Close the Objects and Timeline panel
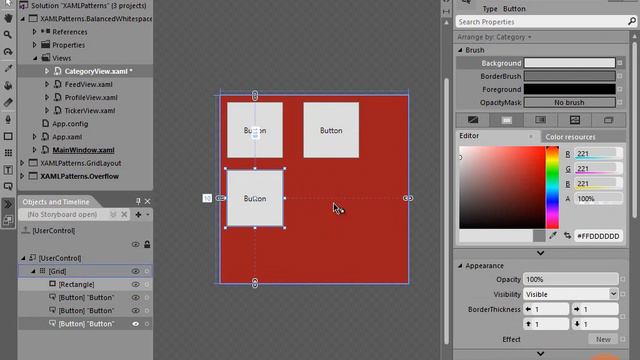This screenshot has height=360, width=640. pos(147,201)
